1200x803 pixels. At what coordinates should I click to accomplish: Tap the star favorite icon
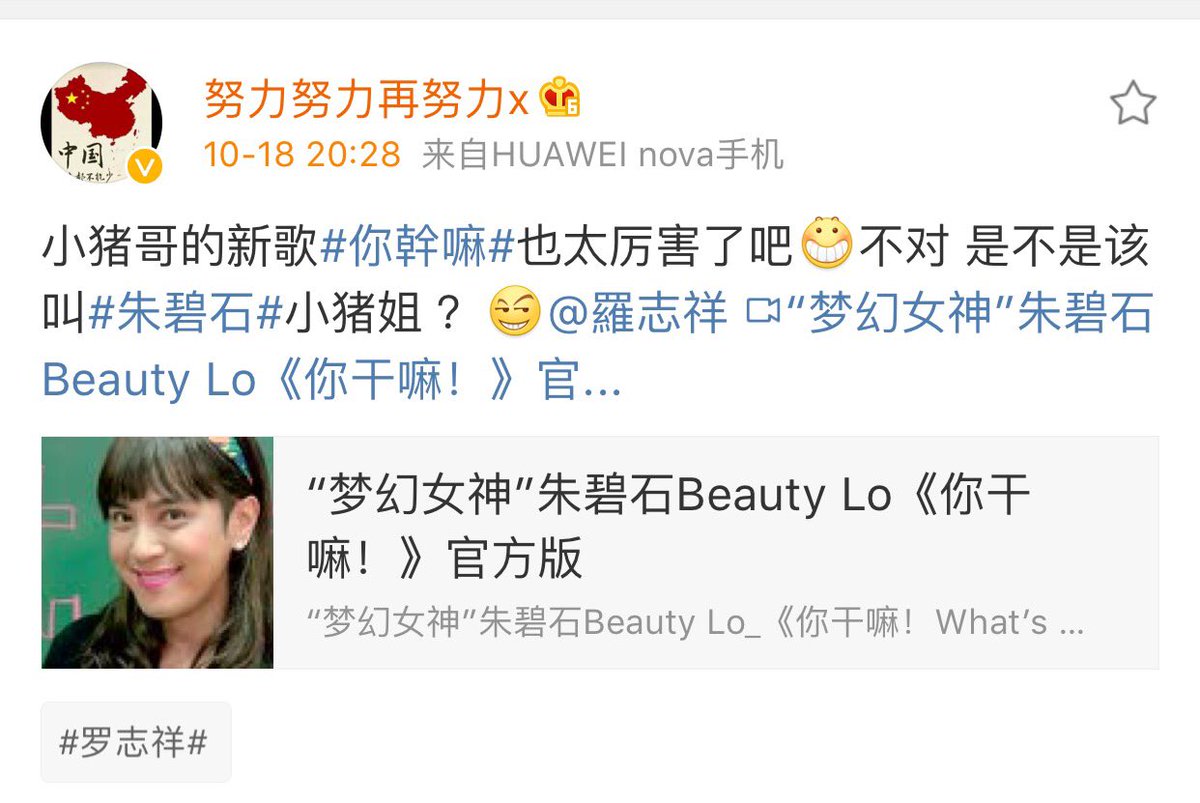(x=1133, y=104)
